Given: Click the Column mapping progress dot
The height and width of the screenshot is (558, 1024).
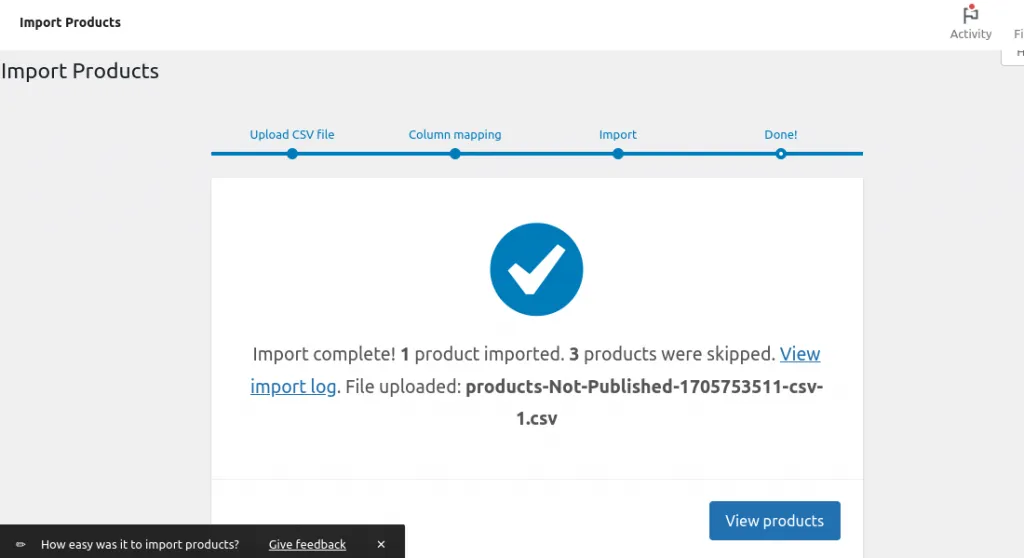Looking at the screenshot, I should point(455,154).
